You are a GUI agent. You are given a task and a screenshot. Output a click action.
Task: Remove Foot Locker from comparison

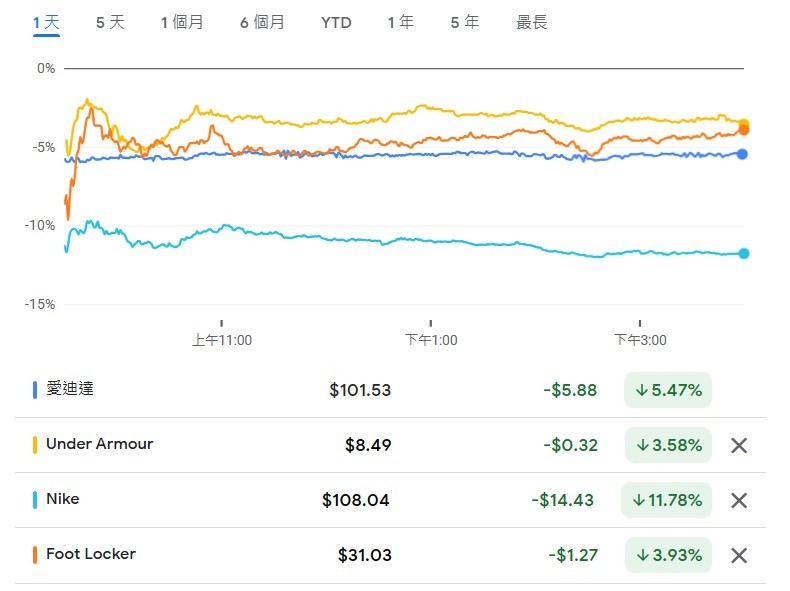(739, 555)
